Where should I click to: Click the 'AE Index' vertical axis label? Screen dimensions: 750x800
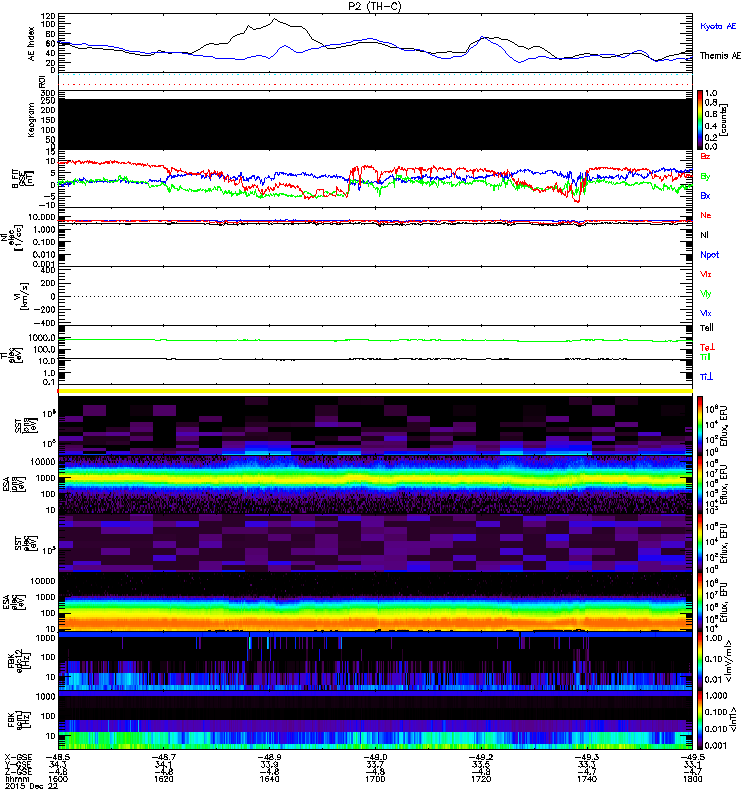pos(32,44)
